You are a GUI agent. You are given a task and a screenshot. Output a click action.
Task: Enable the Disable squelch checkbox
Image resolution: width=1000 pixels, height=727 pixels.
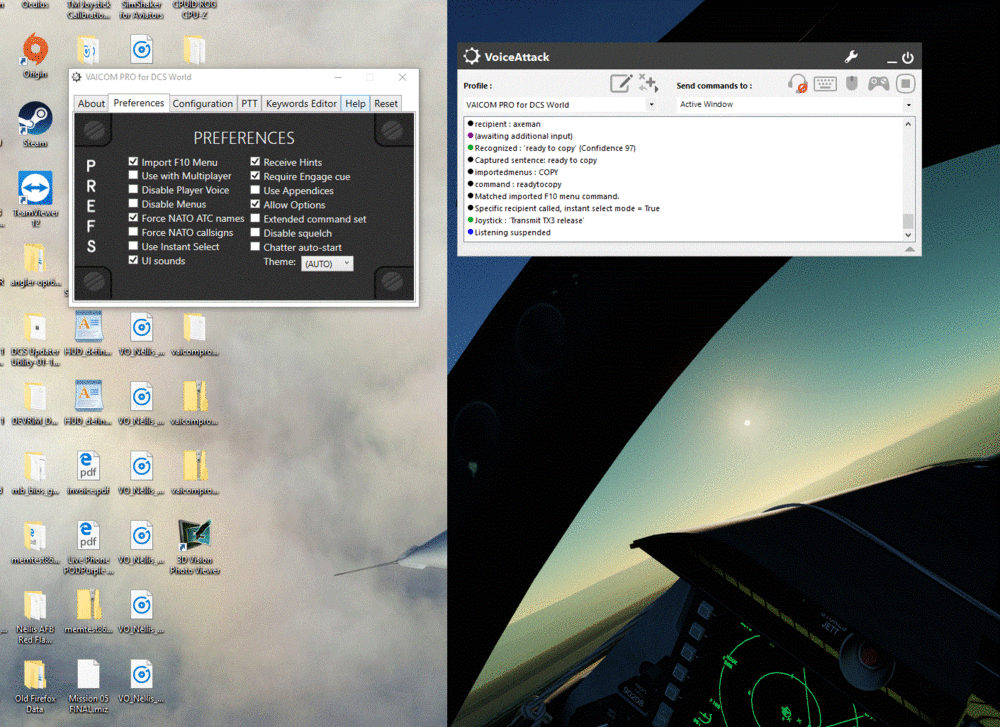[x=256, y=233]
